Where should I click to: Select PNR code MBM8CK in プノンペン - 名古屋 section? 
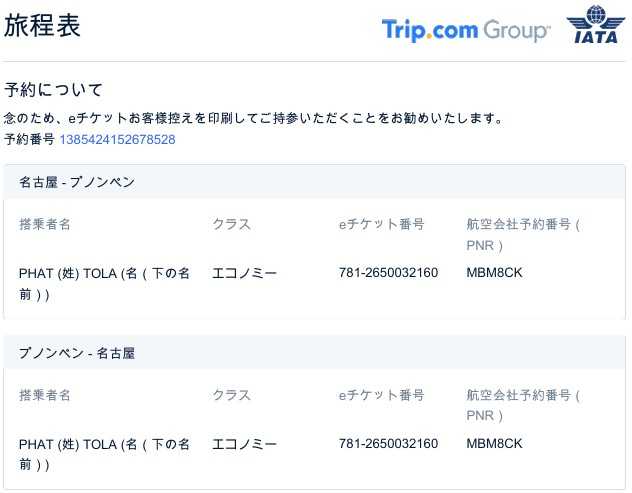click(494, 443)
